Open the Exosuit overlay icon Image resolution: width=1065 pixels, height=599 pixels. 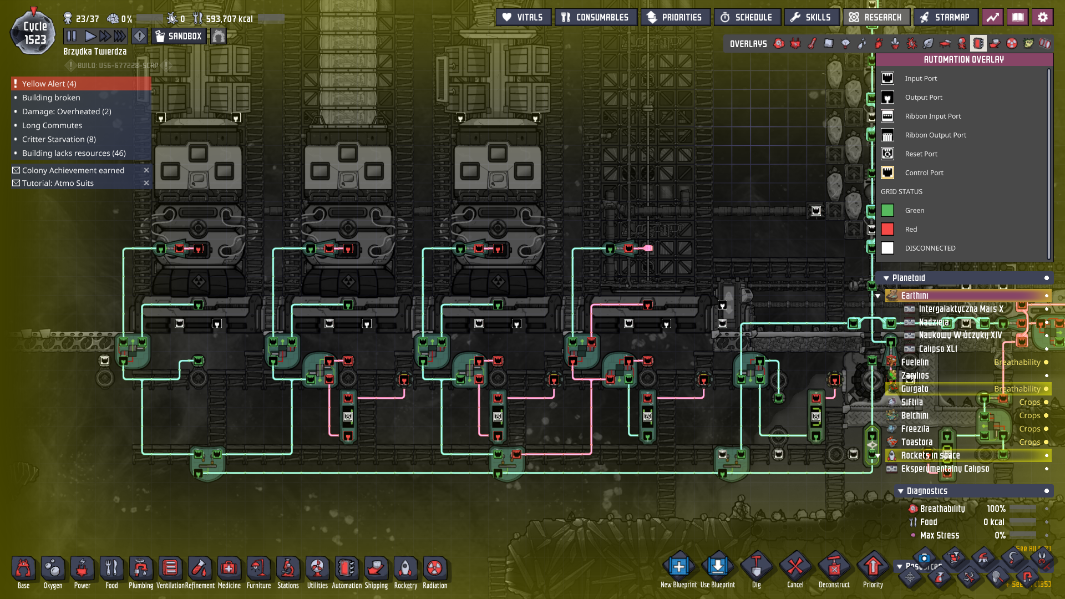click(x=961, y=43)
